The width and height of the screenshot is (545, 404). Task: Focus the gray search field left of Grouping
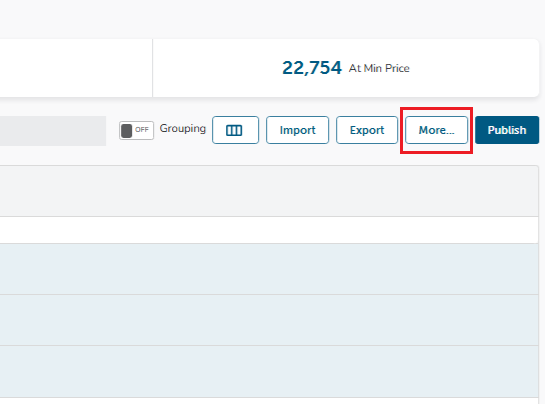click(53, 131)
